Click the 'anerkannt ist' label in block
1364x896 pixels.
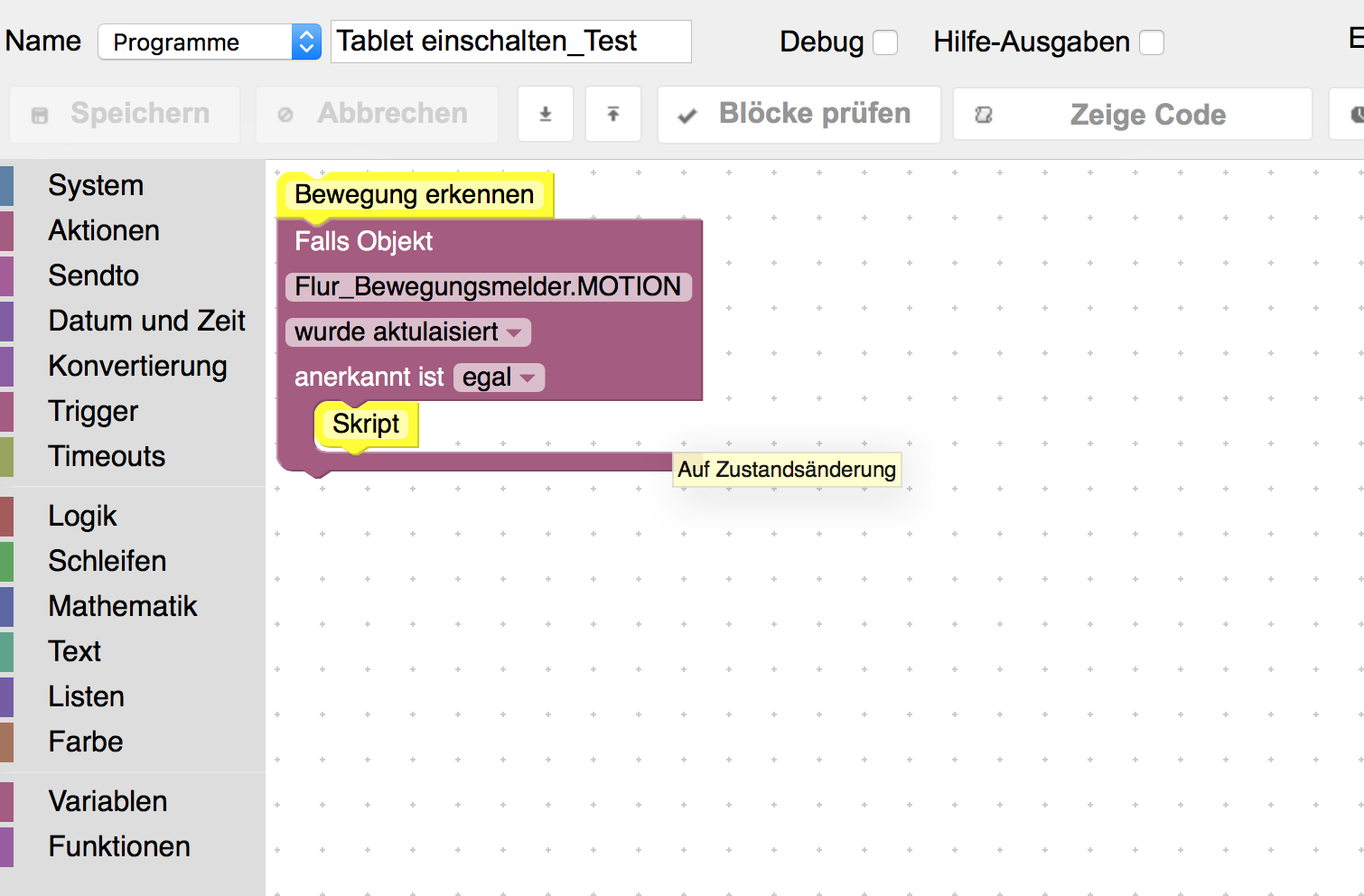click(369, 378)
